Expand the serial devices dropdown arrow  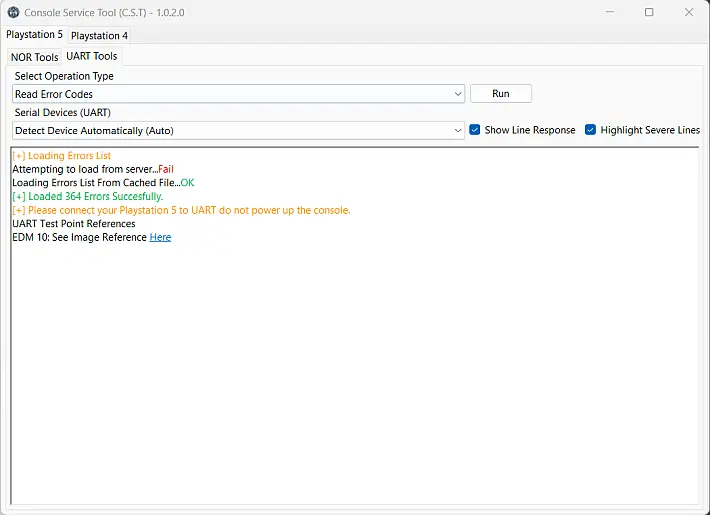457,130
